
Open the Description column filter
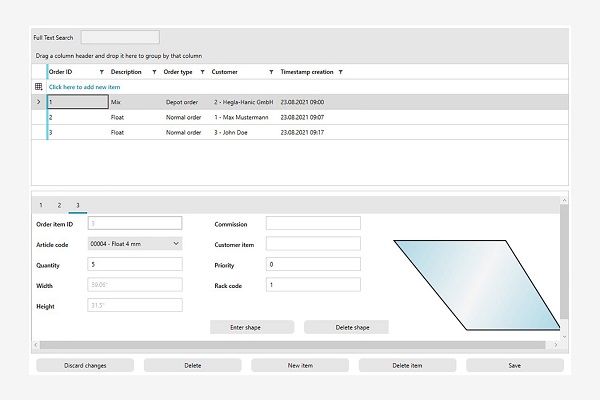tap(152, 72)
